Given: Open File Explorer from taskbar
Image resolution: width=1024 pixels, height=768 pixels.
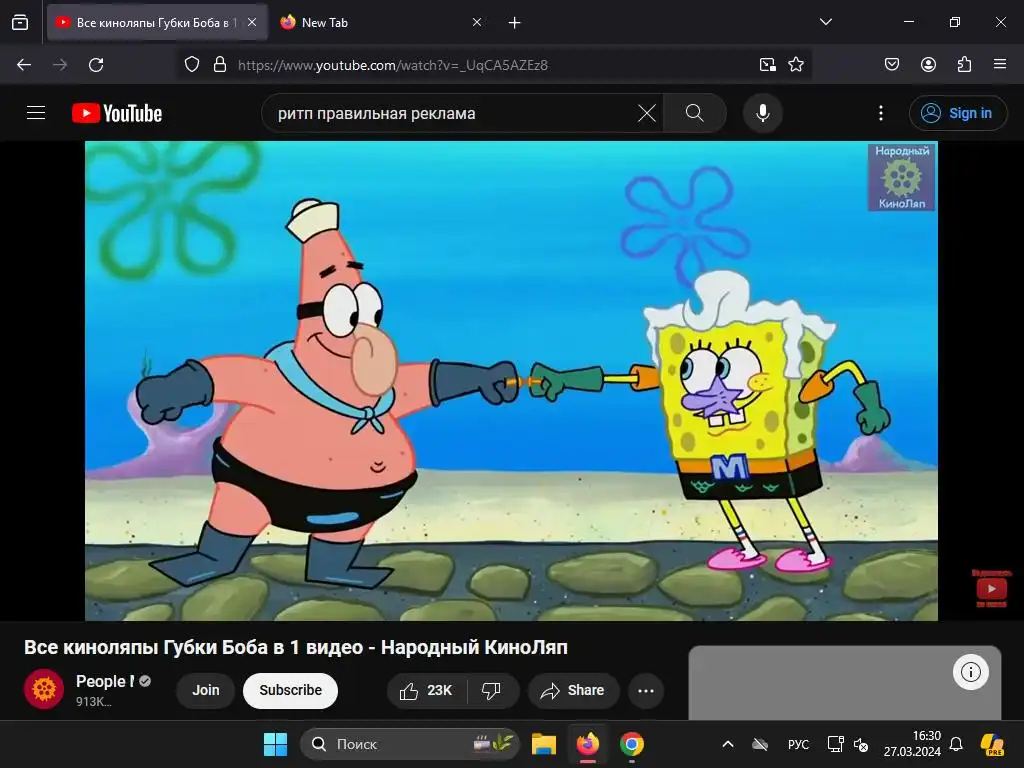Looking at the screenshot, I should click(543, 744).
